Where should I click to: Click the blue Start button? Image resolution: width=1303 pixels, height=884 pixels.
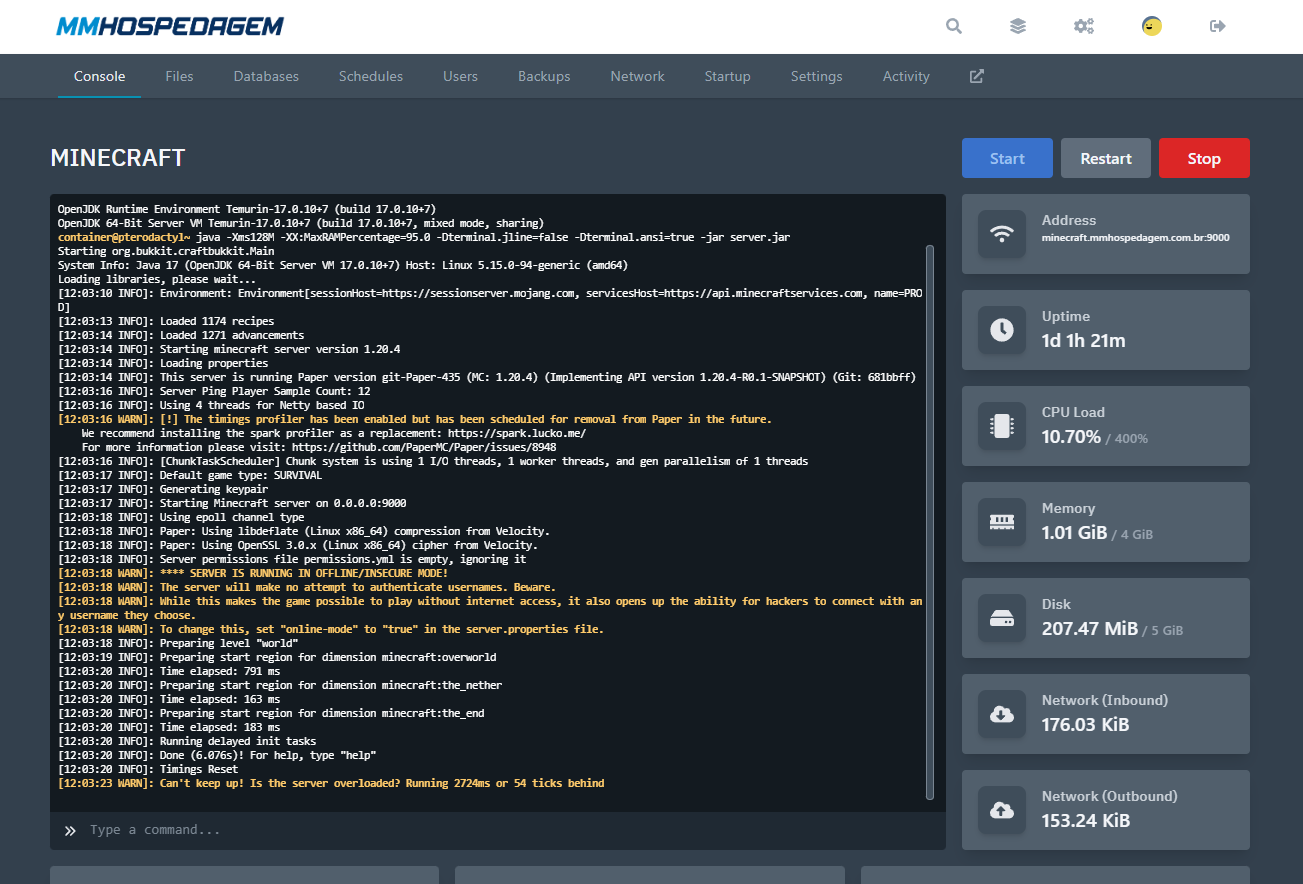coord(1007,158)
